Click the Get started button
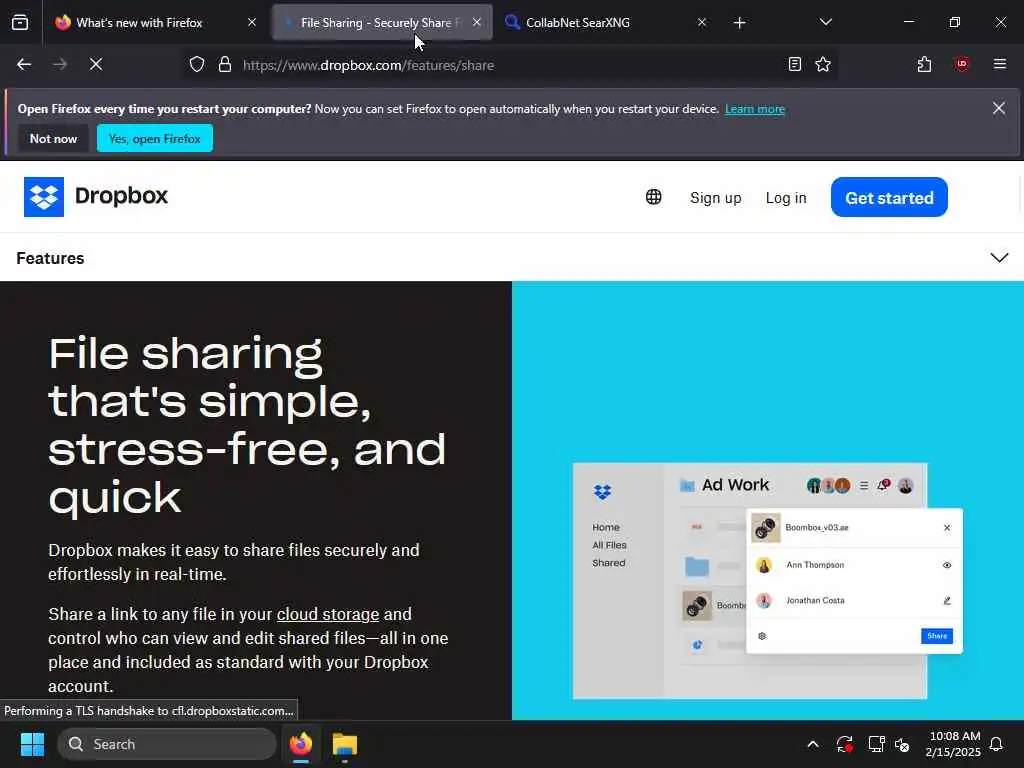The width and height of the screenshot is (1024, 768). 889,197
